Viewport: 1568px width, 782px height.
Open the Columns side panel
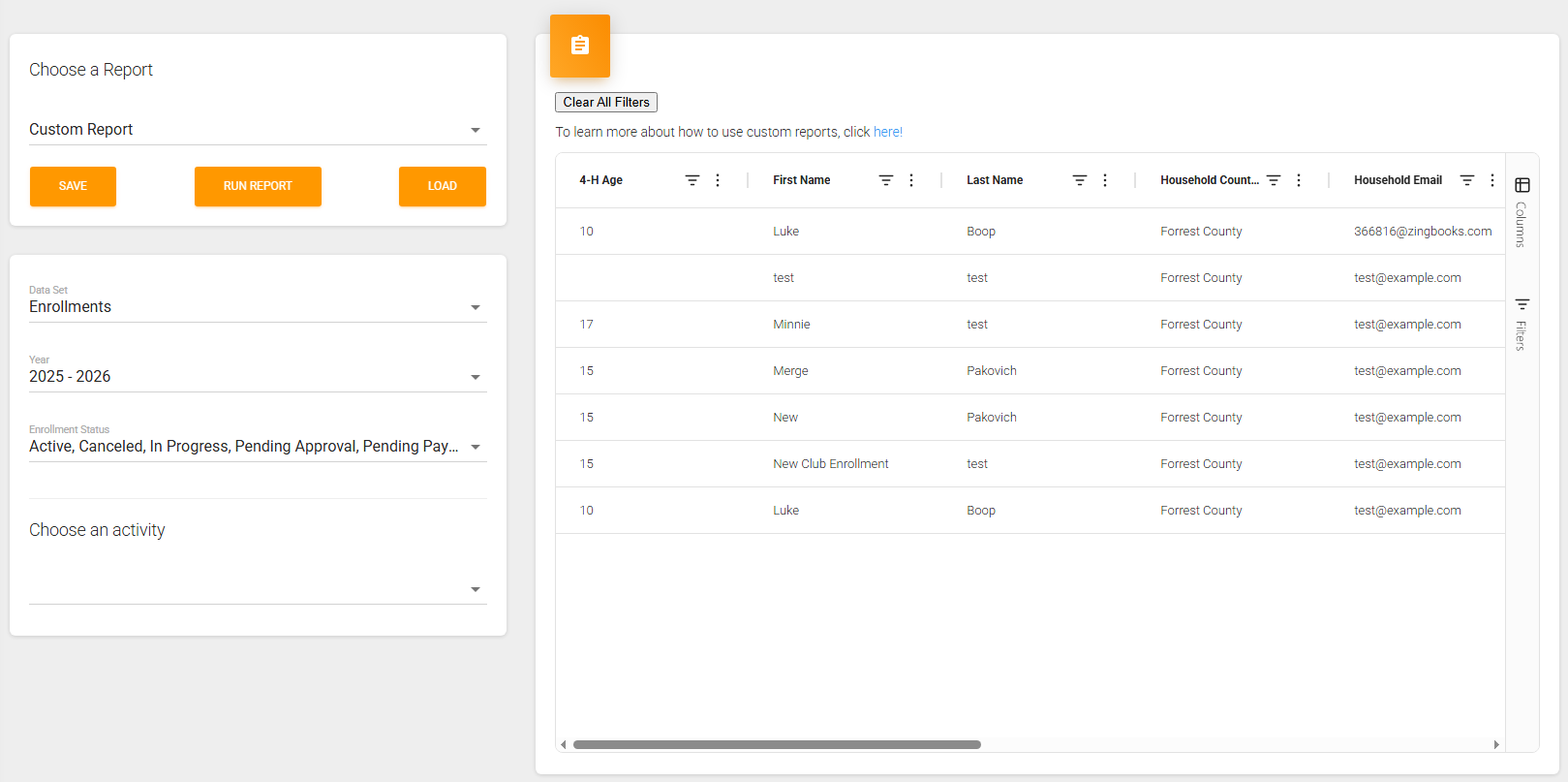pos(1522,212)
